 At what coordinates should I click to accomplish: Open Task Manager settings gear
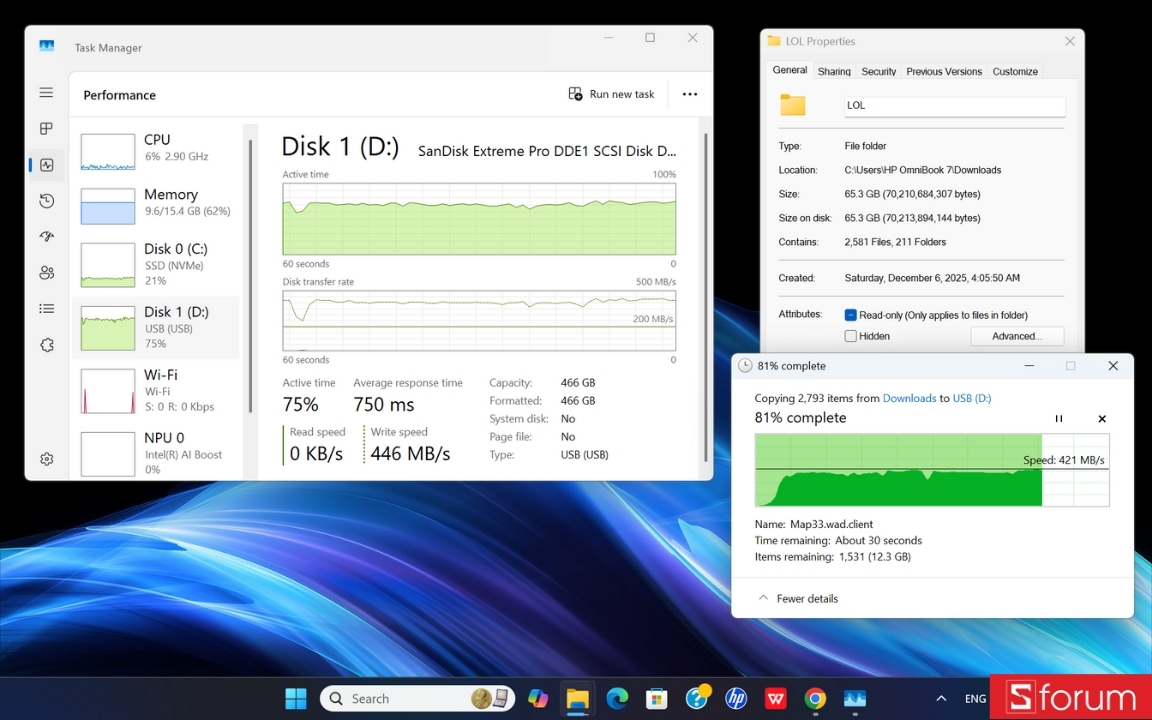(46, 459)
